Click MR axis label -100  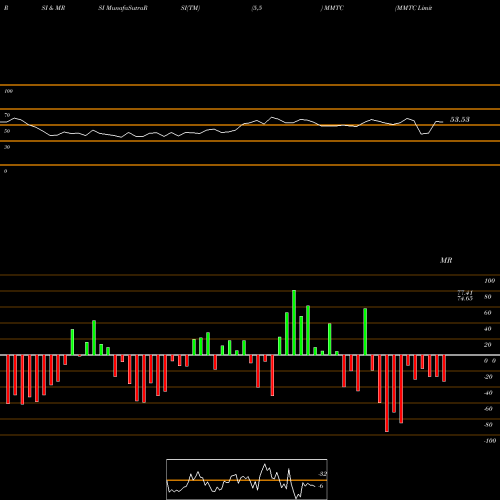(x=490, y=441)
